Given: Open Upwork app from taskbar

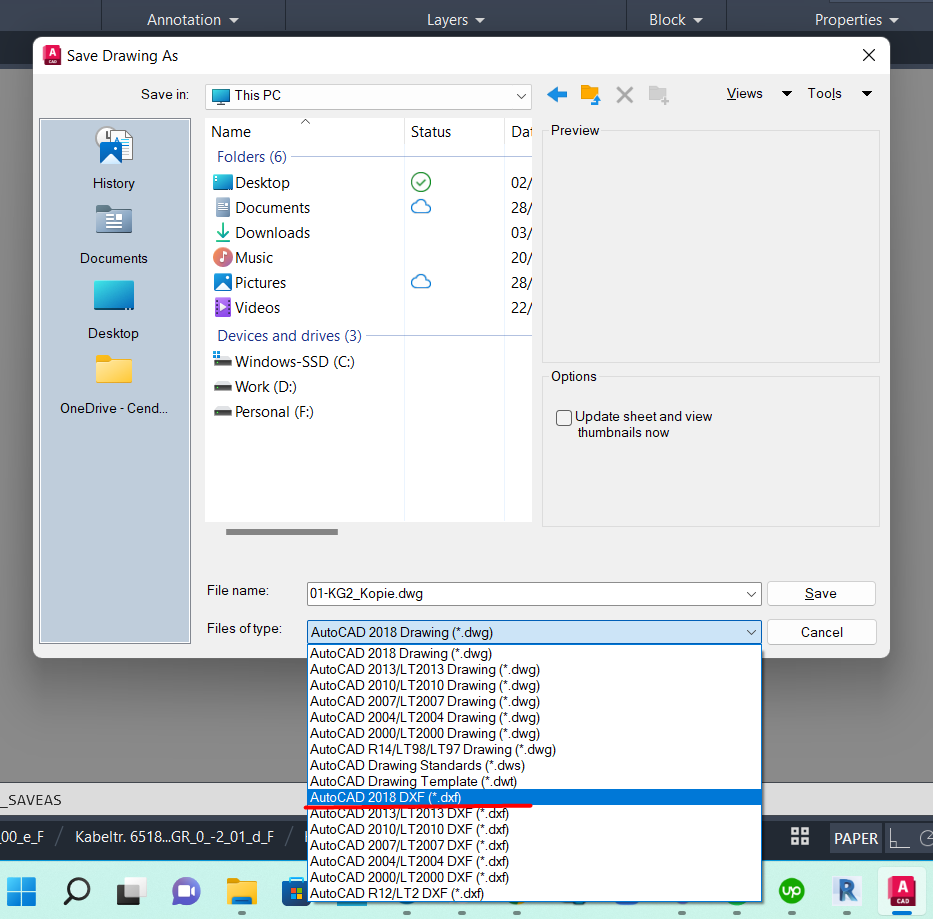Looking at the screenshot, I should [x=791, y=891].
